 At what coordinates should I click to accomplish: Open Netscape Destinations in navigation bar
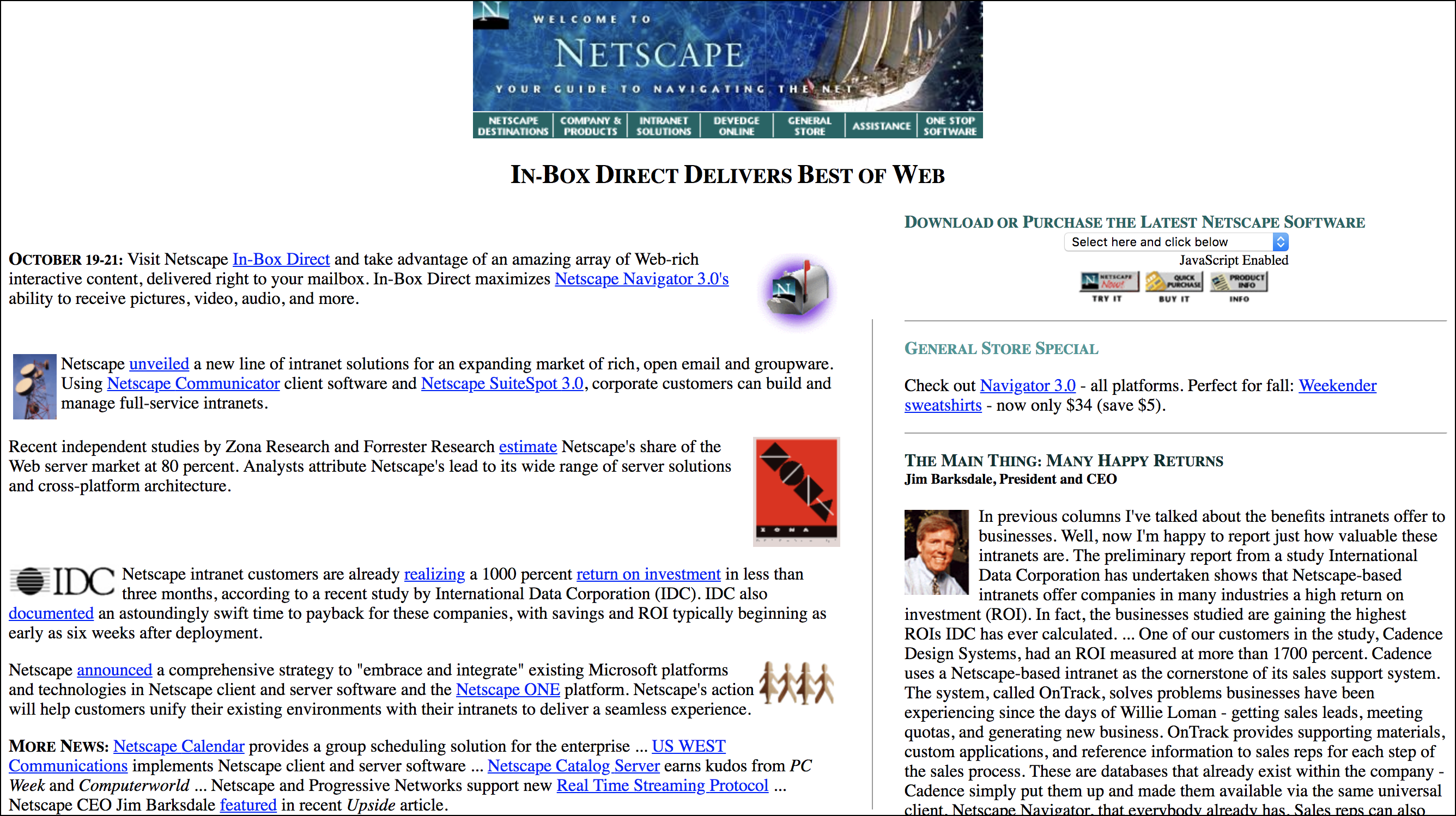513,125
